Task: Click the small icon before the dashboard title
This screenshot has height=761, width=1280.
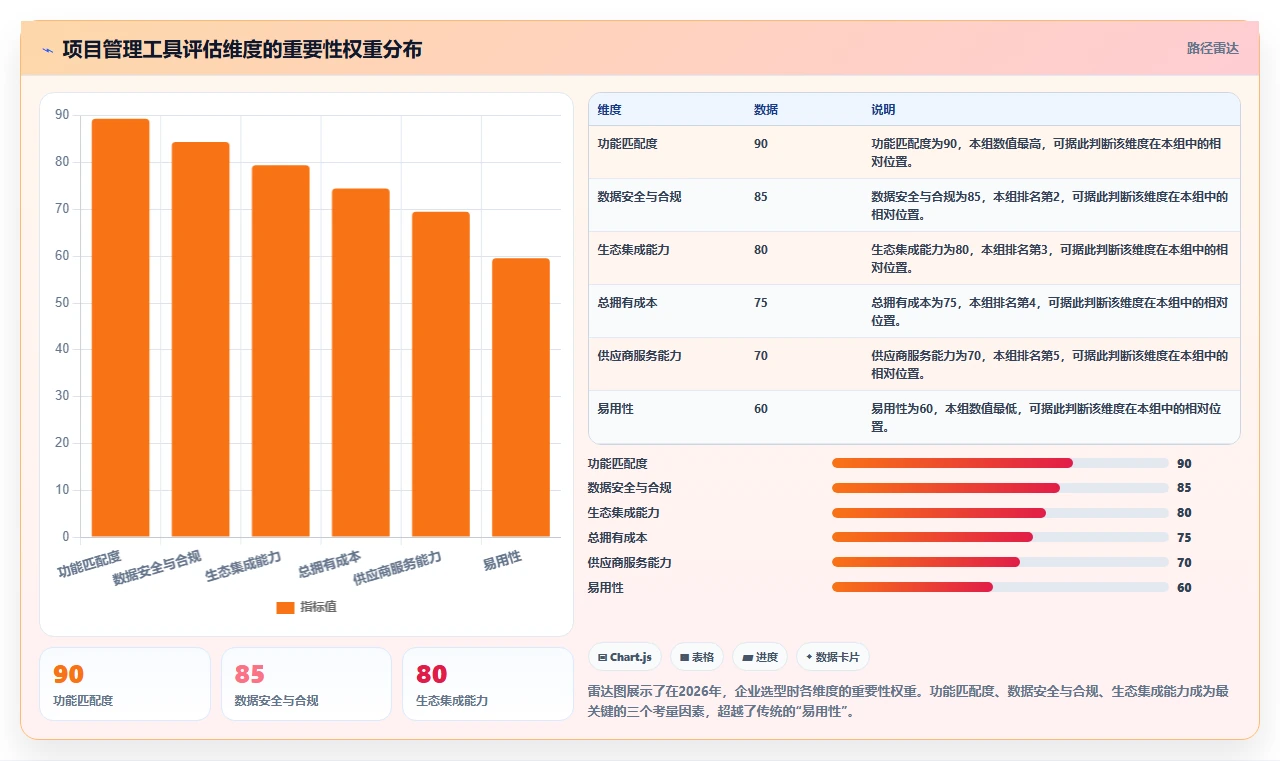Action: tap(47, 49)
